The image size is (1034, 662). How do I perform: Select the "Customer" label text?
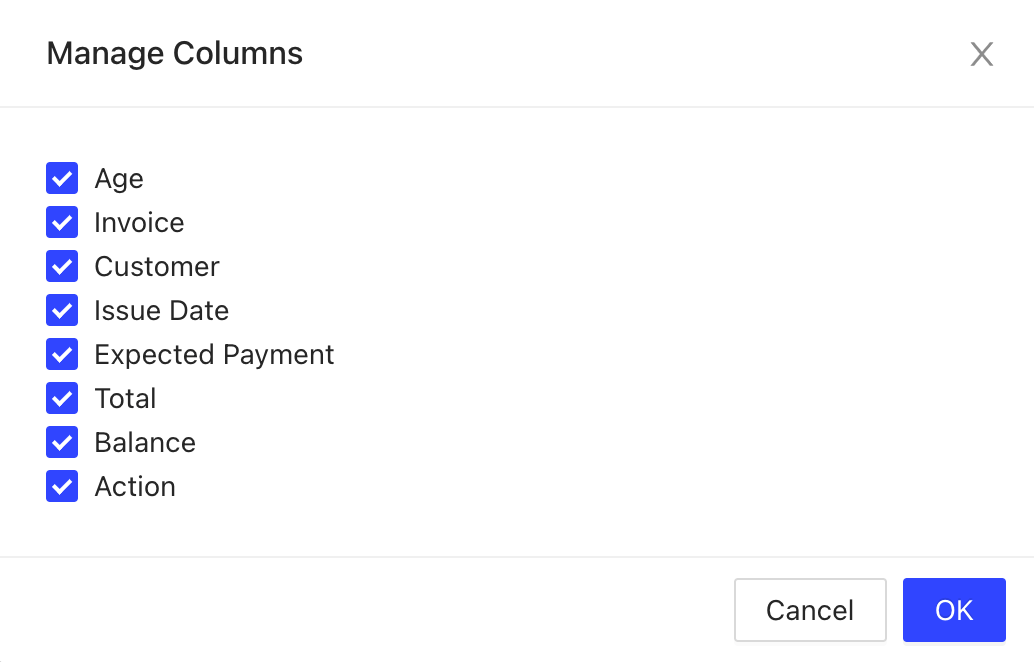[157, 267]
